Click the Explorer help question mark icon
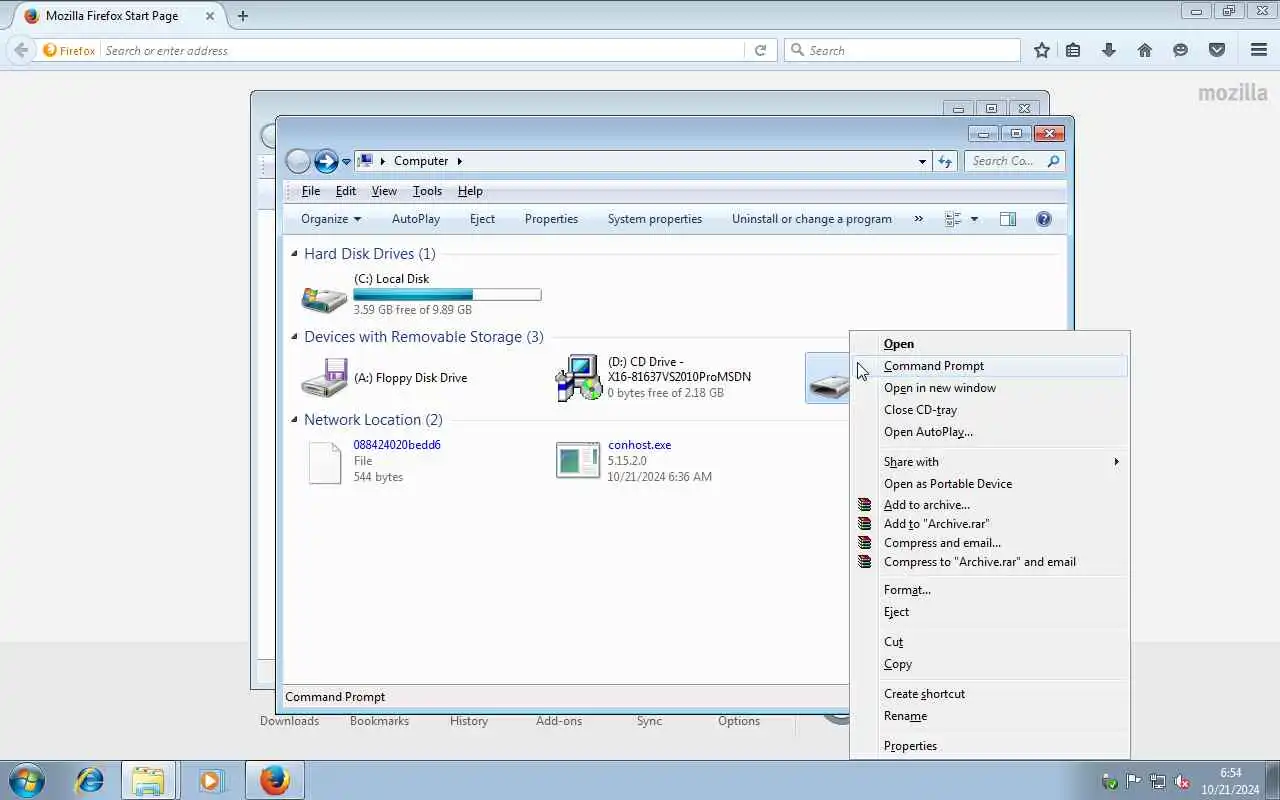 pos(1044,219)
